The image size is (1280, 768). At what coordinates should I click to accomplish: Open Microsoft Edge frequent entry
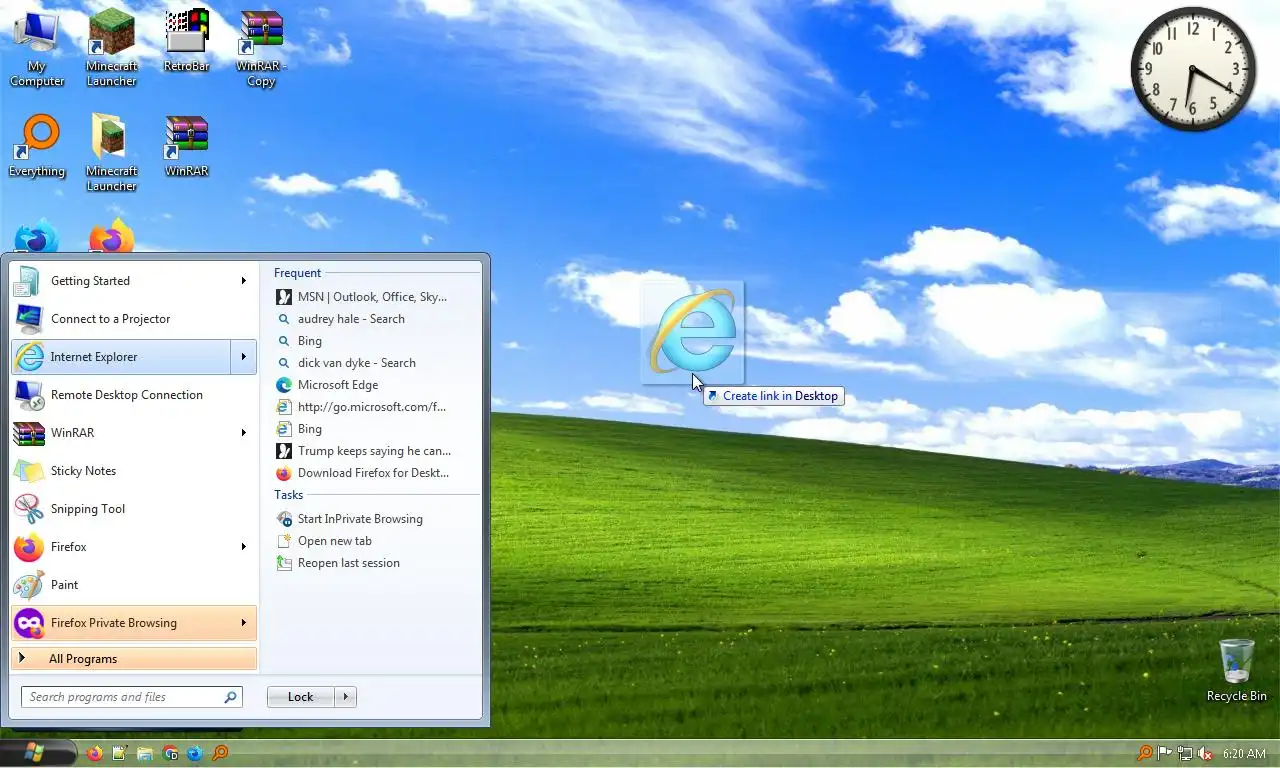point(337,385)
